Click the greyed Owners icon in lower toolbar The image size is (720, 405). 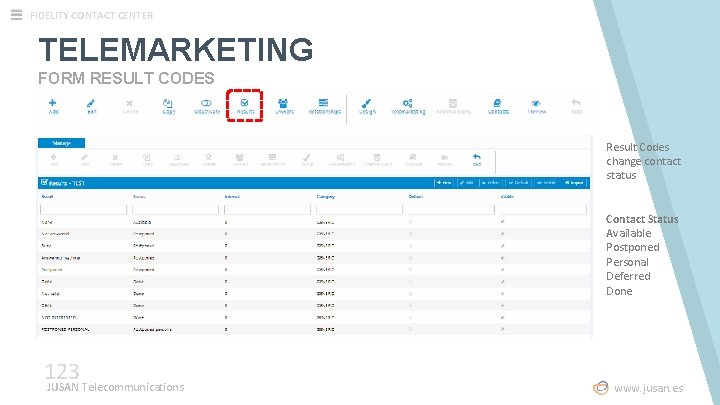tap(240, 159)
